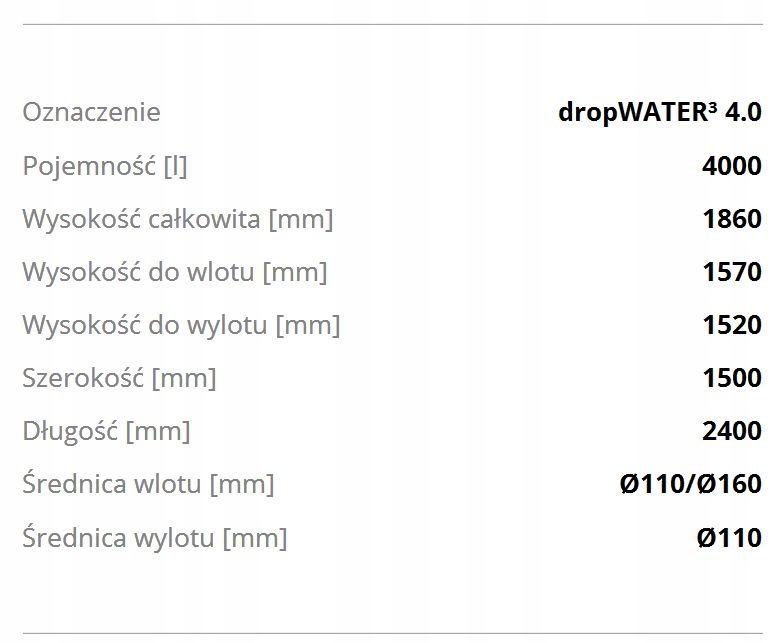Click the "Wysokość całkowita [mm]" label
Screen dimensions: 783x643
point(177,218)
